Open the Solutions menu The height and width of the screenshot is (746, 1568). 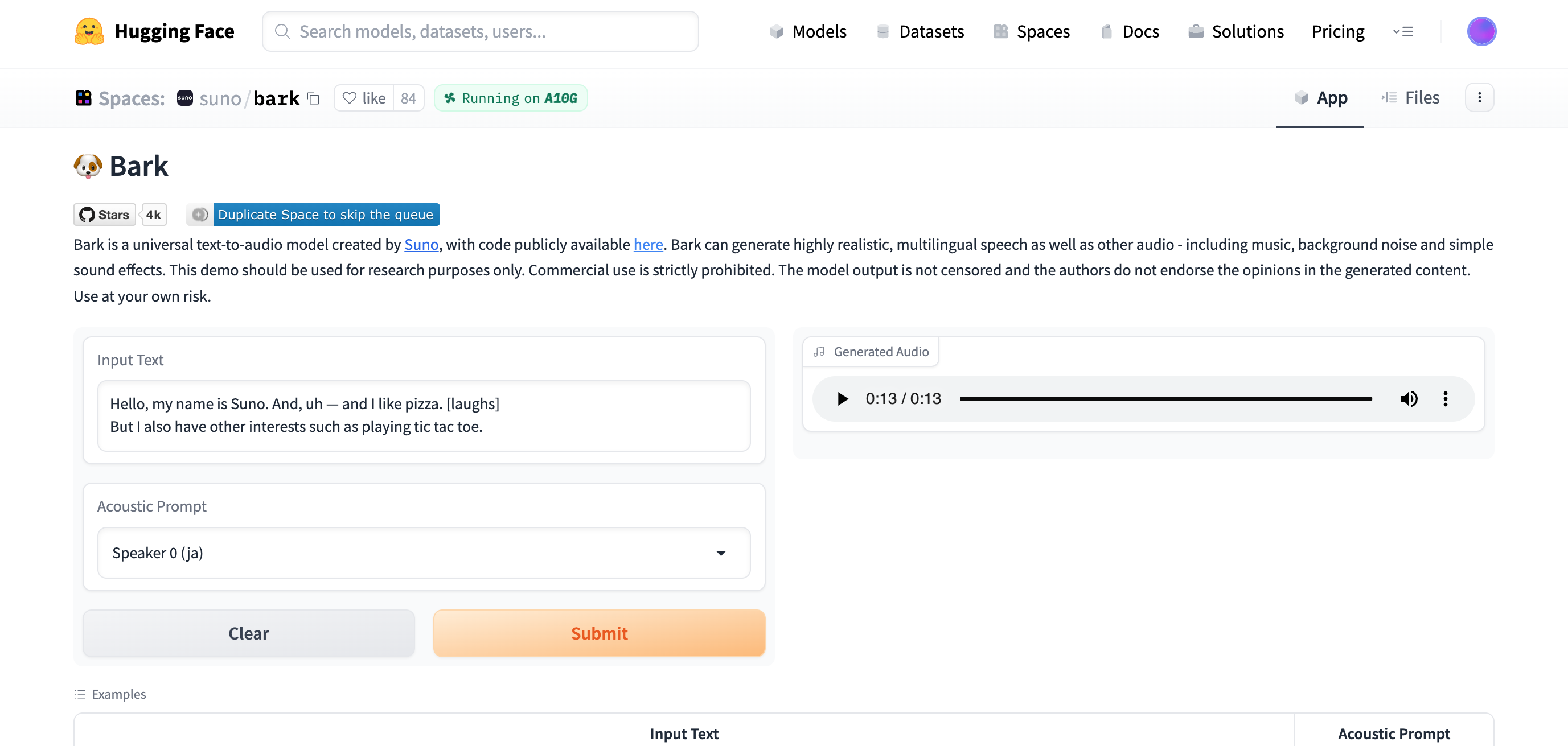tap(1235, 31)
